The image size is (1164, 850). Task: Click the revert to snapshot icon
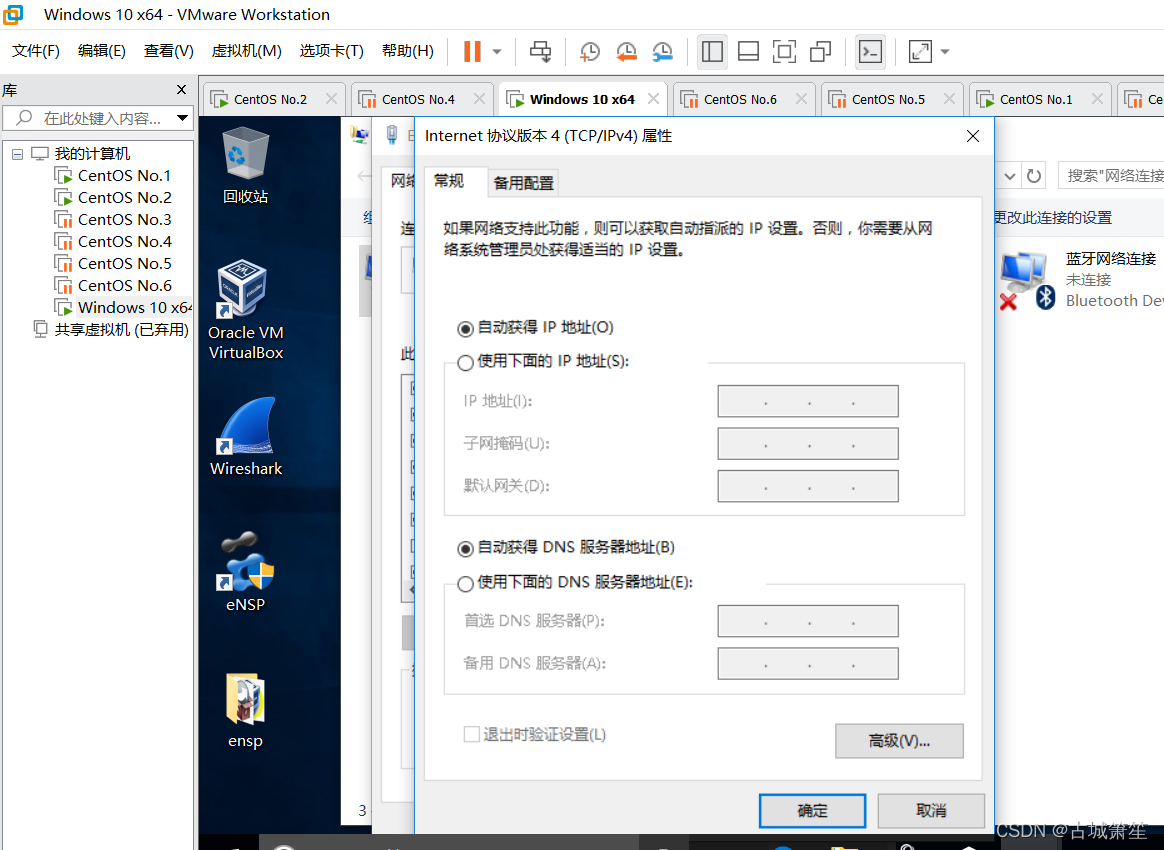626,52
